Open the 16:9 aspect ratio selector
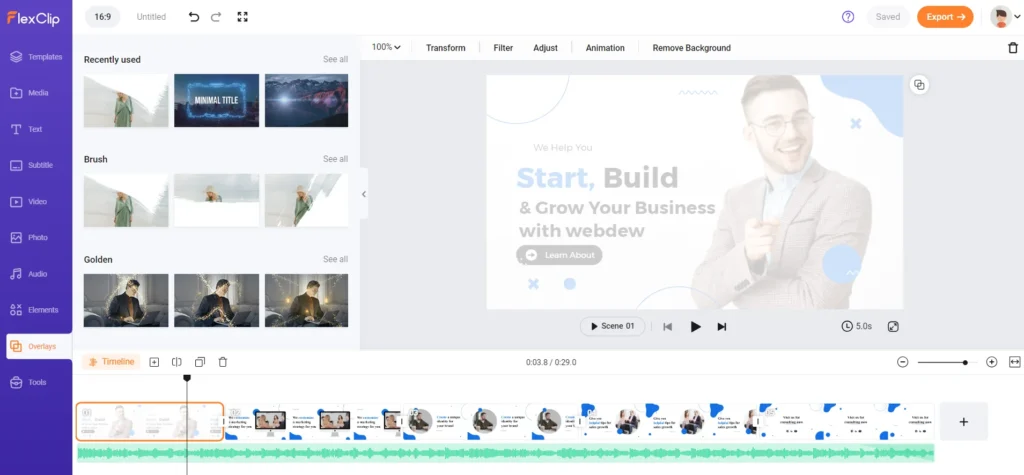 point(103,17)
